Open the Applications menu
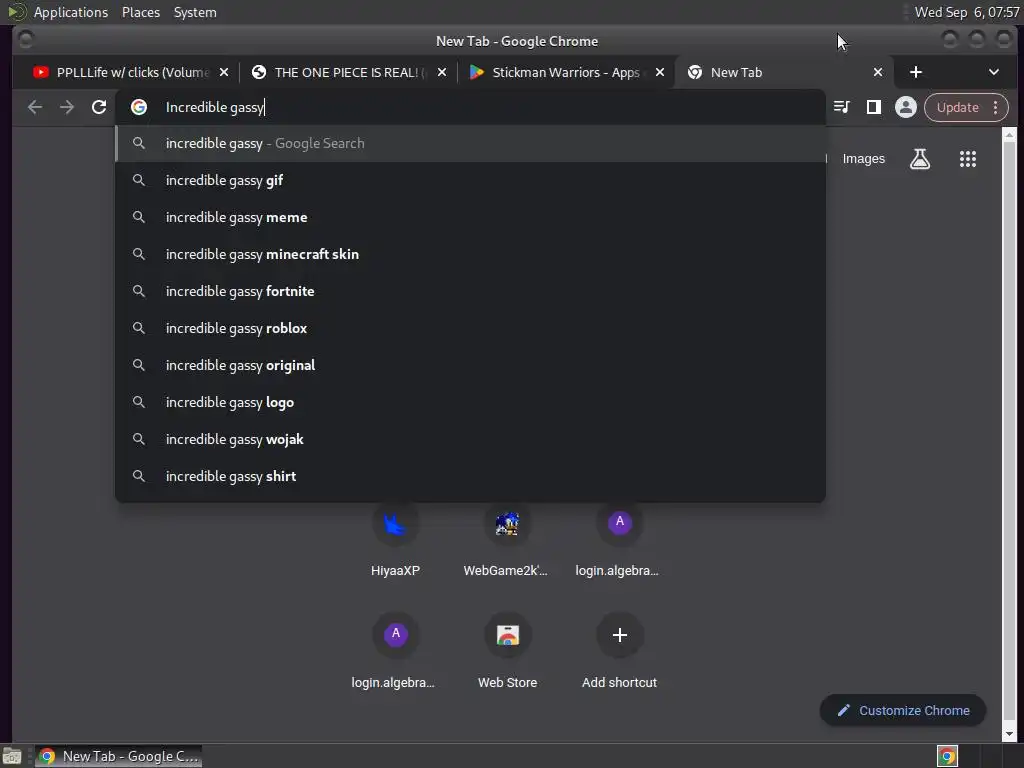 click(x=71, y=12)
